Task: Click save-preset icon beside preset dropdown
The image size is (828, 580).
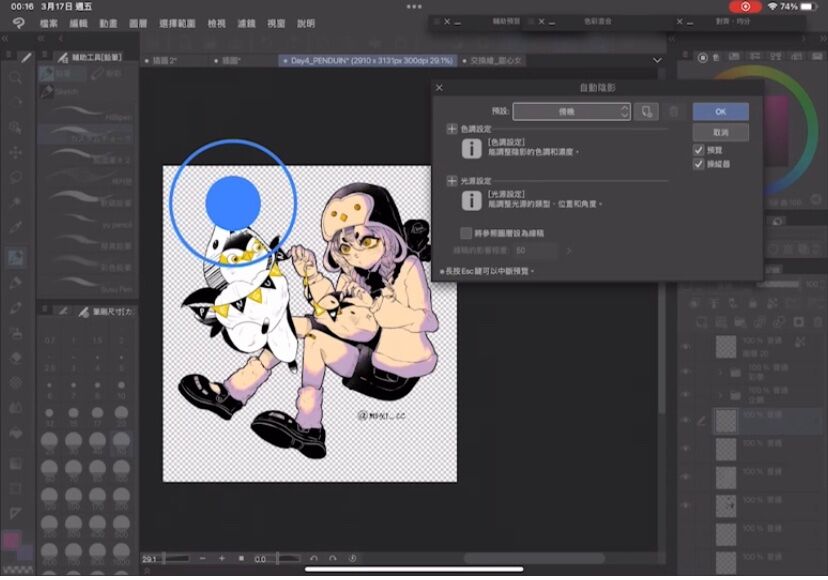Action: coord(646,112)
